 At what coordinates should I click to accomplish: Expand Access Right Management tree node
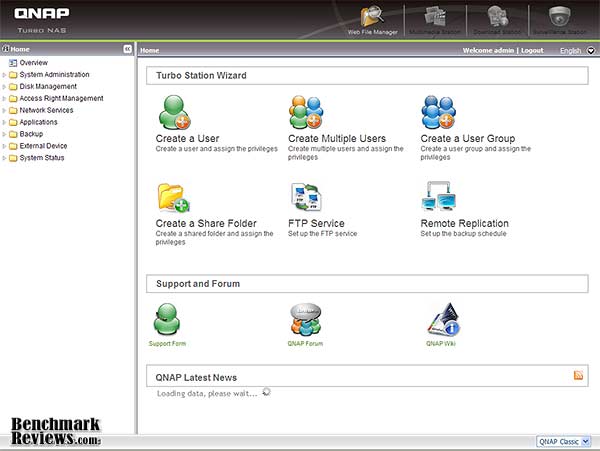[x=4, y=99]
